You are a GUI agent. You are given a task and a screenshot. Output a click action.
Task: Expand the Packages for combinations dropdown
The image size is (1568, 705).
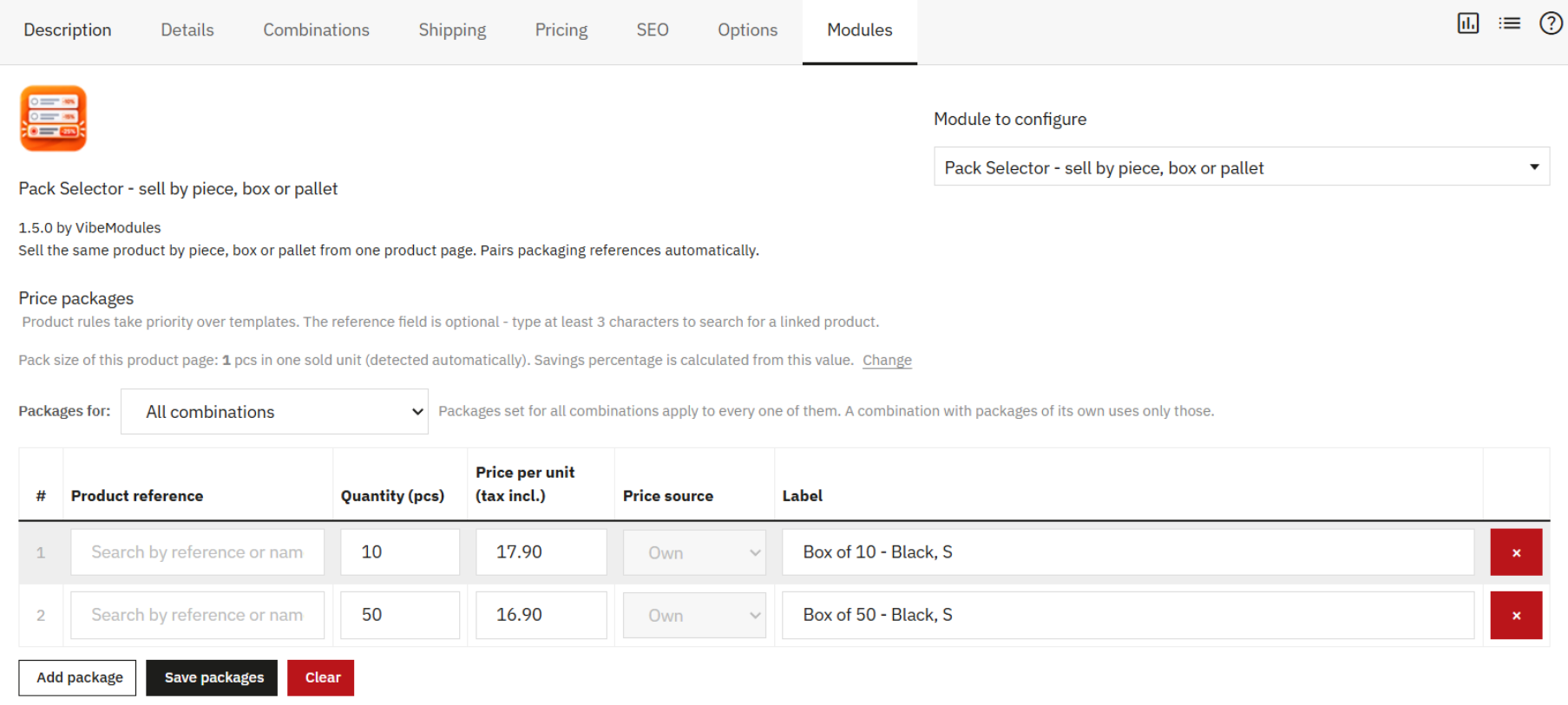click(274, 411)
